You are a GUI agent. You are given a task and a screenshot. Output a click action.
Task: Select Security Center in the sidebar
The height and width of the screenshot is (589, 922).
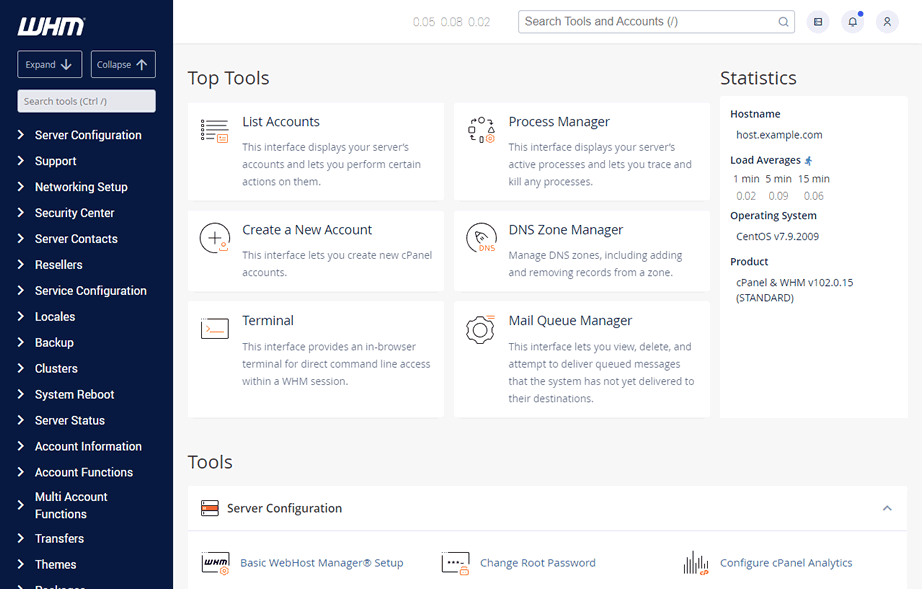(x=75, y=212)
